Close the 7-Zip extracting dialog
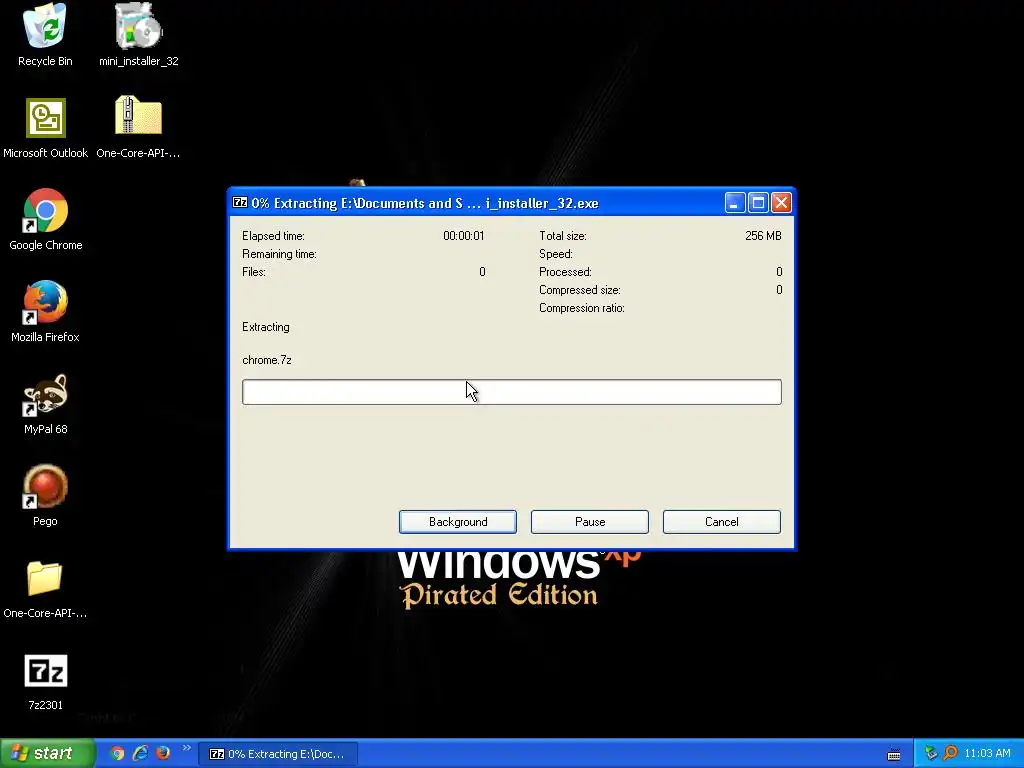This screenshot has width=1024, height=768. [x=781, y=203]
